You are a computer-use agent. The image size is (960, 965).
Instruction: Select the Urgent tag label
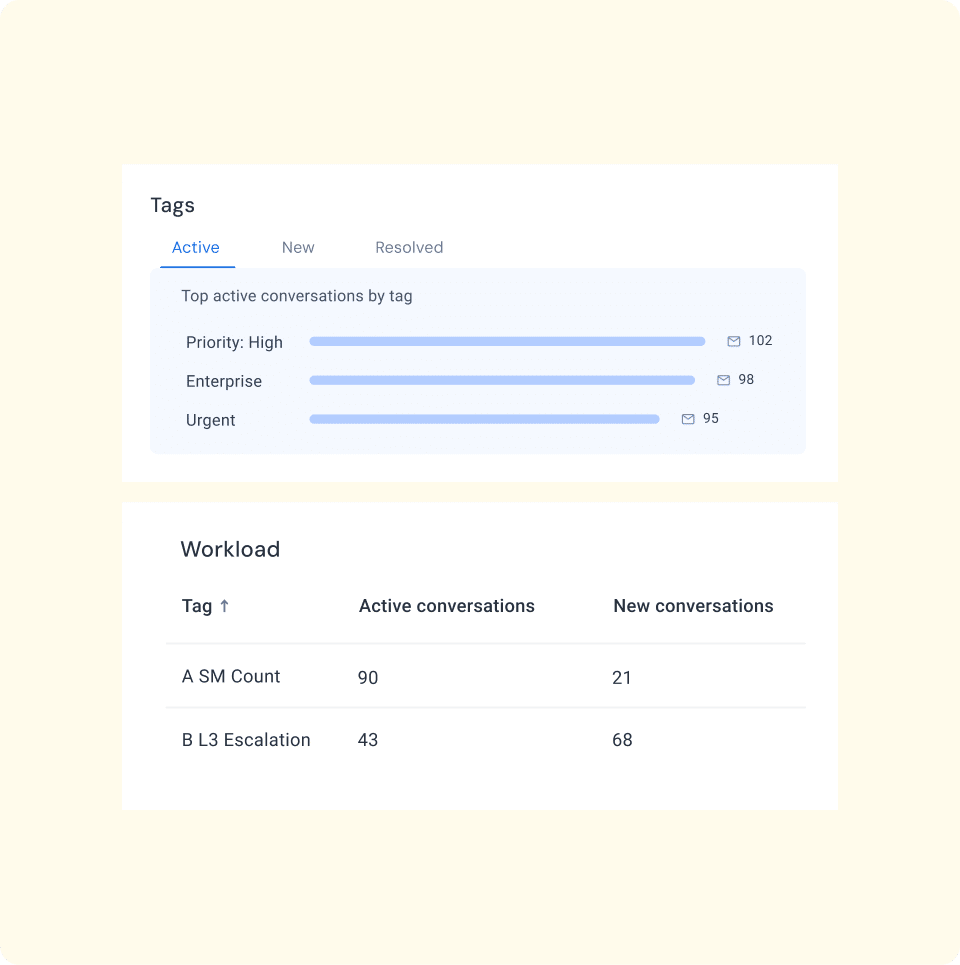tap(211, 420)
